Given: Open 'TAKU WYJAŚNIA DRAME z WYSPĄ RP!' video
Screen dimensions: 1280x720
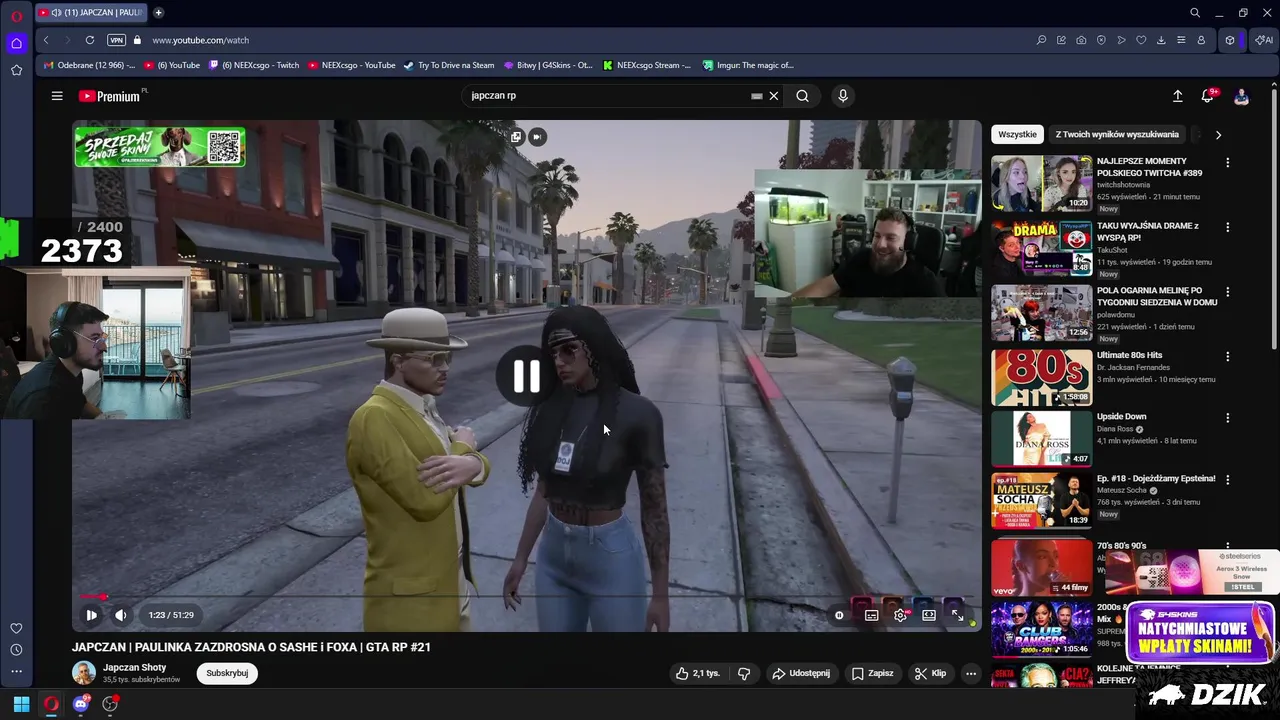Looking at the screenshot, I should pos(1042,248).
